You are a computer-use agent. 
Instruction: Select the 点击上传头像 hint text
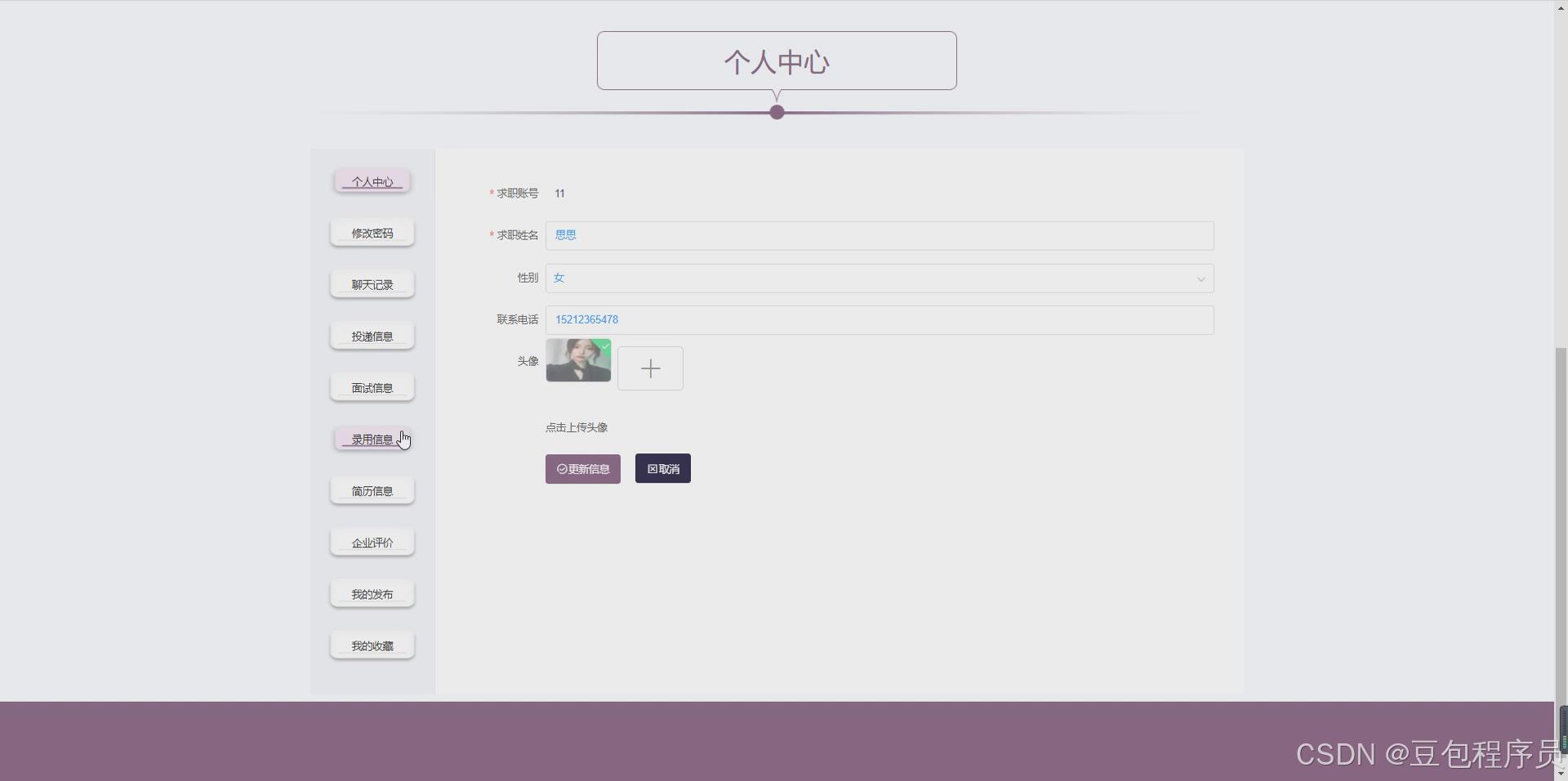(577, 427)
